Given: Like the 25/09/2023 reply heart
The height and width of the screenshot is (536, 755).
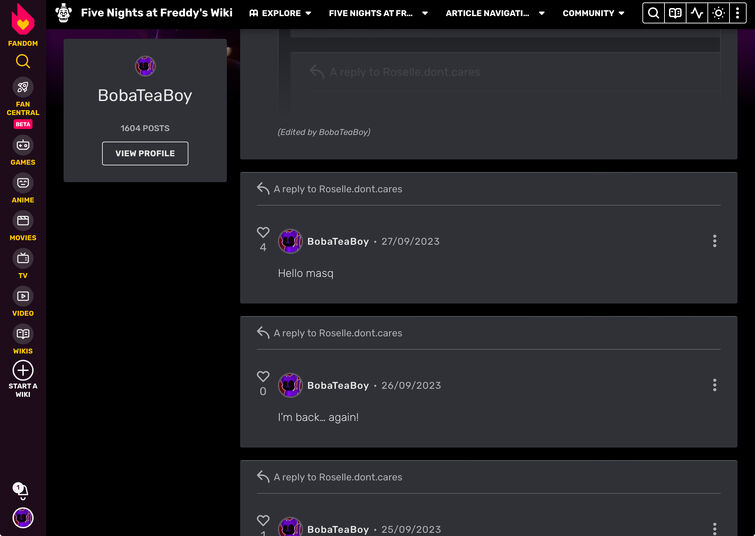Looking at the screenshot, I should click(263, 520).
